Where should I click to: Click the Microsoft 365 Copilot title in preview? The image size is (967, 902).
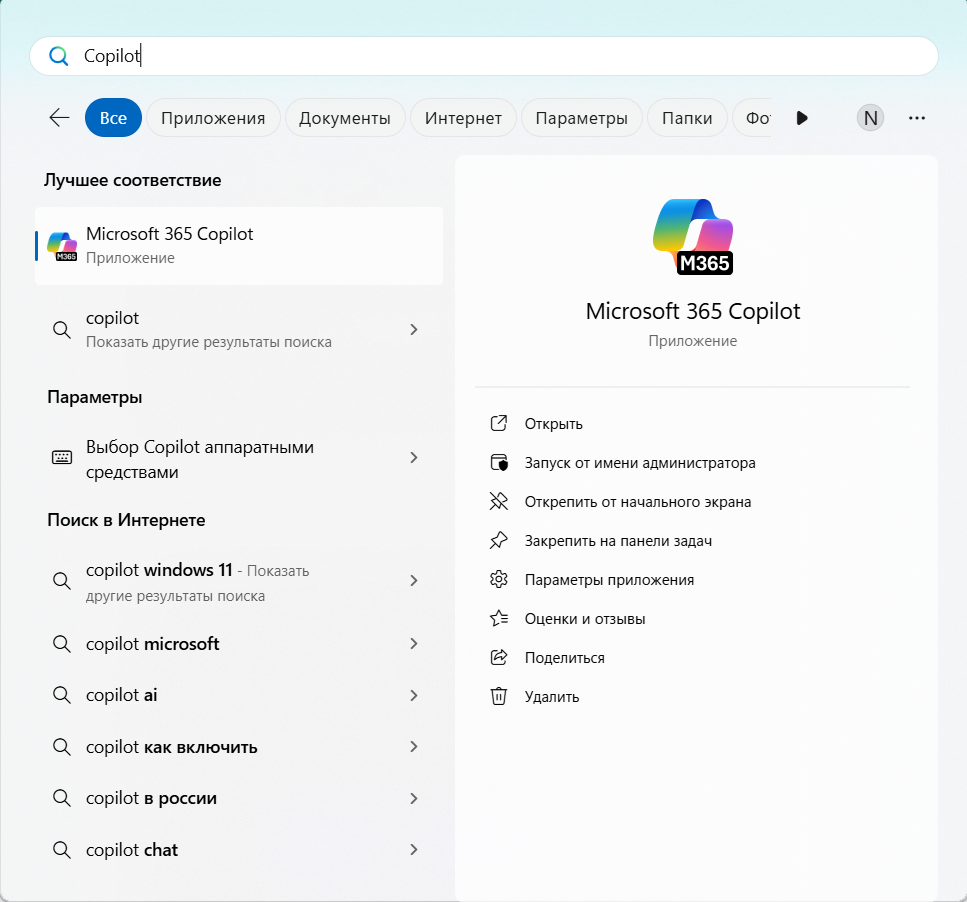[x=693, y=311]
